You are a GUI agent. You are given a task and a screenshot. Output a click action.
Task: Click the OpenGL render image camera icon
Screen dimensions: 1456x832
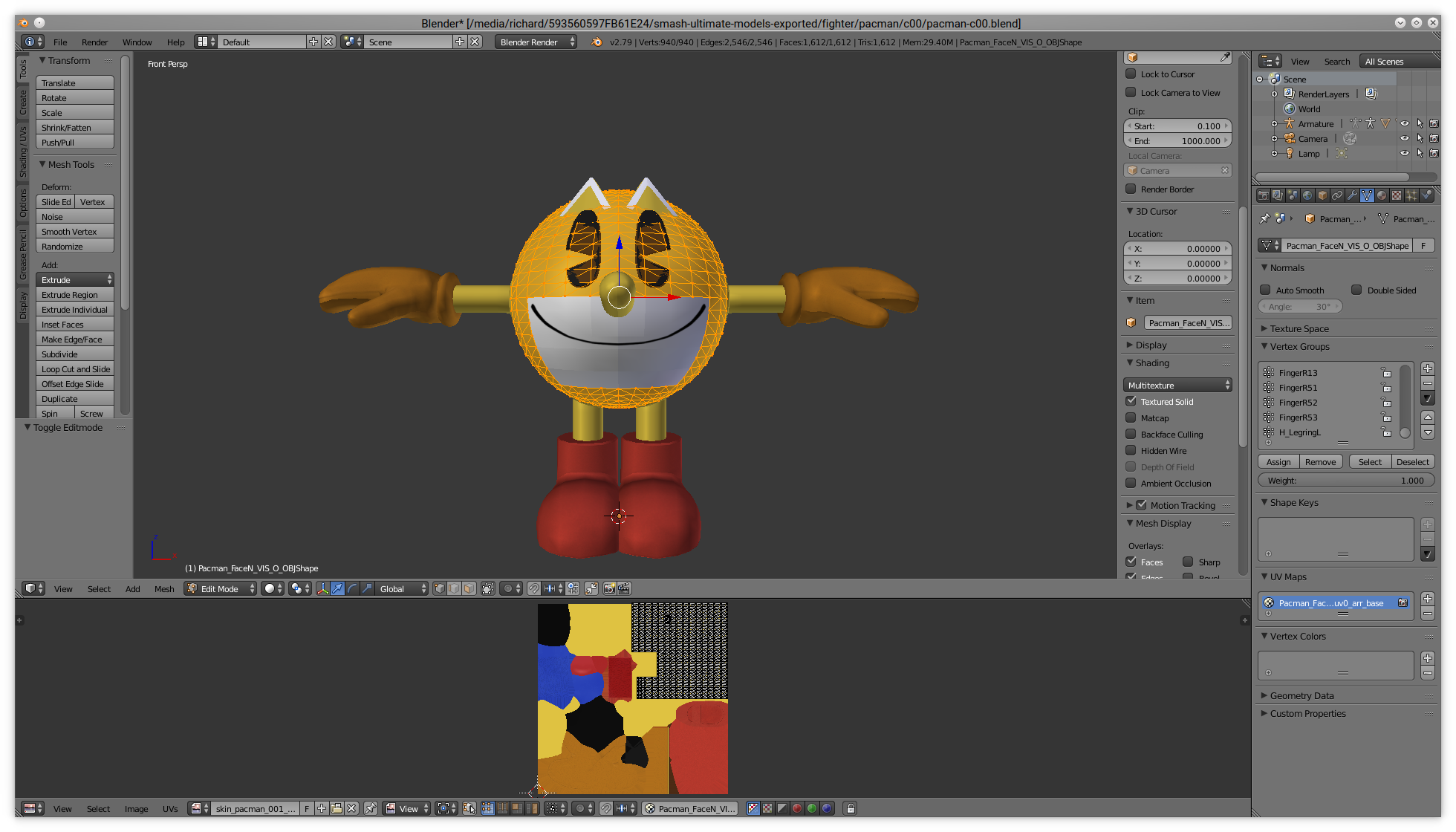point(609,588)
